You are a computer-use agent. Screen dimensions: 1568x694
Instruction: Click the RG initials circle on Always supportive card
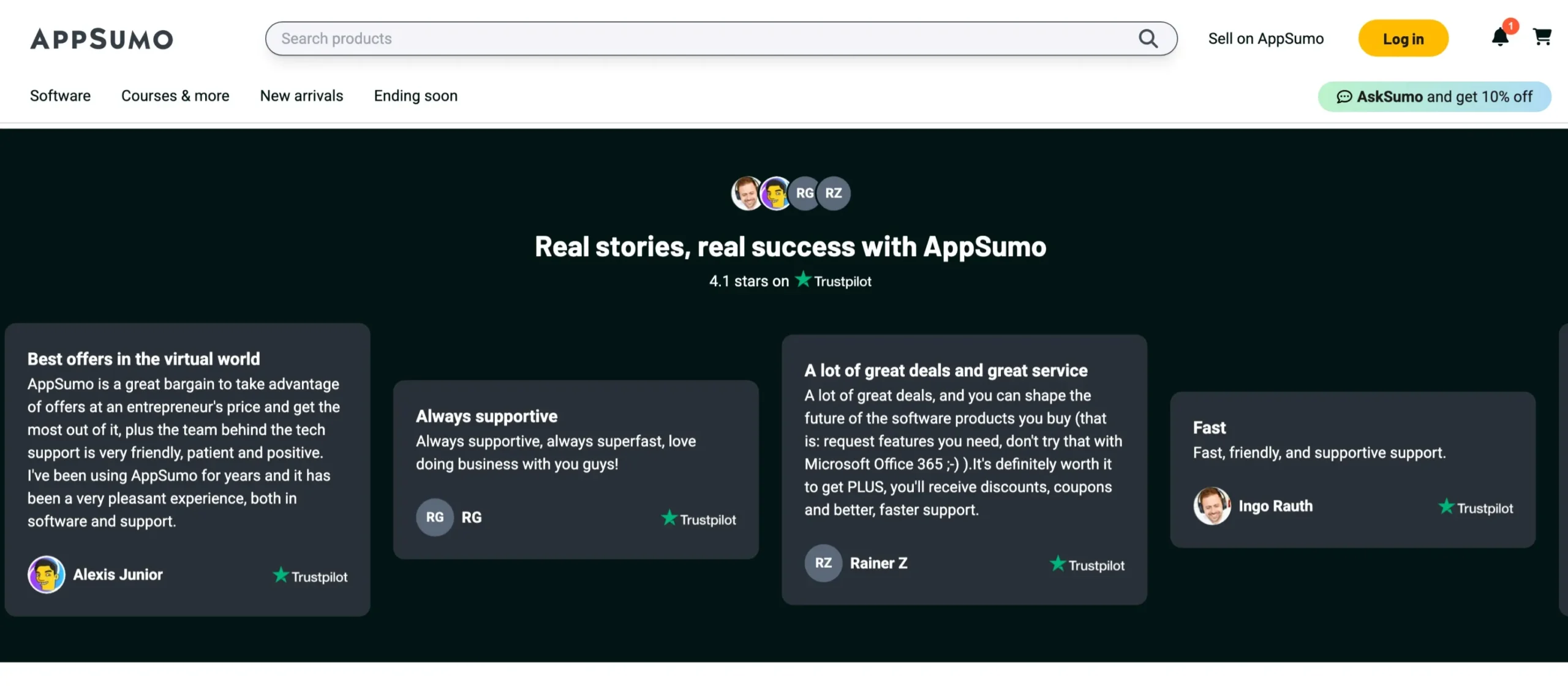tap(434, 517)
